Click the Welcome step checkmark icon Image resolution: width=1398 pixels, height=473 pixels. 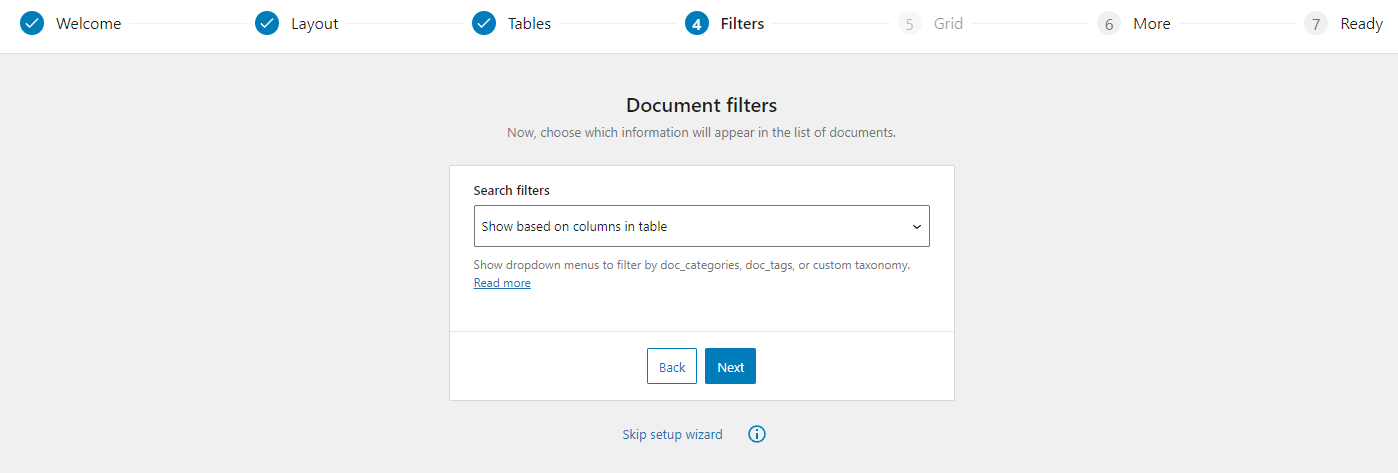(x=32, y=23)
